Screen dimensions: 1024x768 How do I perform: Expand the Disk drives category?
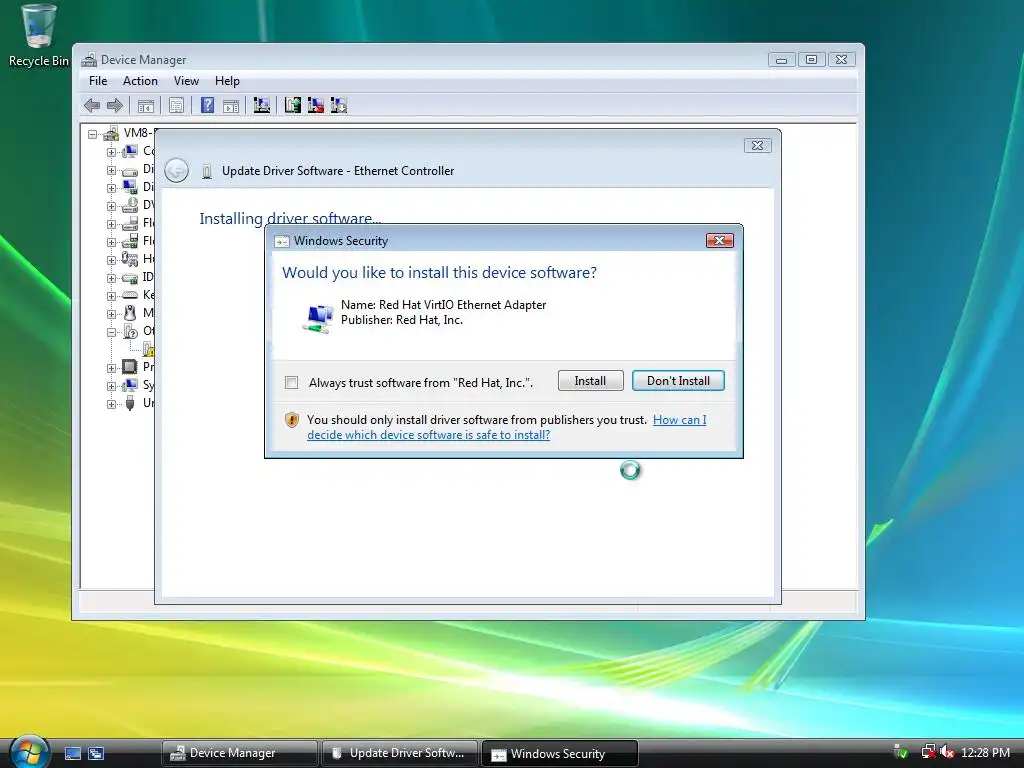111,170
